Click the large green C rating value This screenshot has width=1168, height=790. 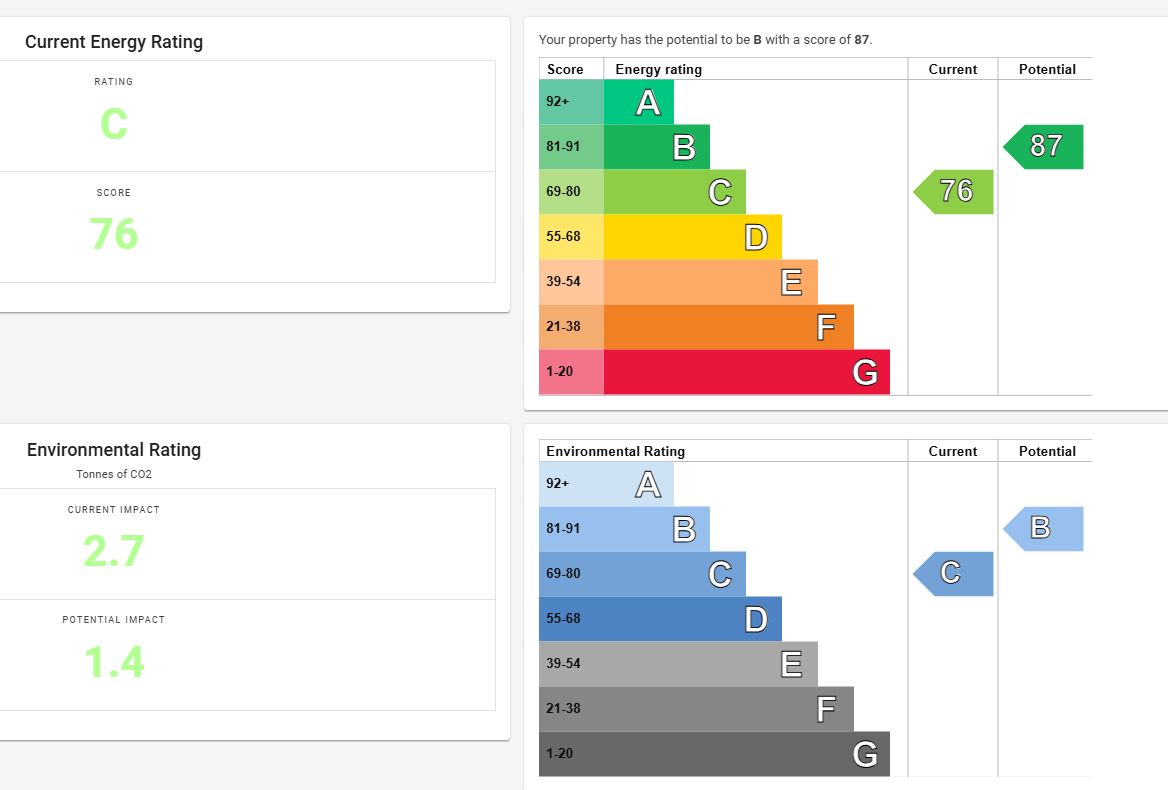tap(114, 125)
